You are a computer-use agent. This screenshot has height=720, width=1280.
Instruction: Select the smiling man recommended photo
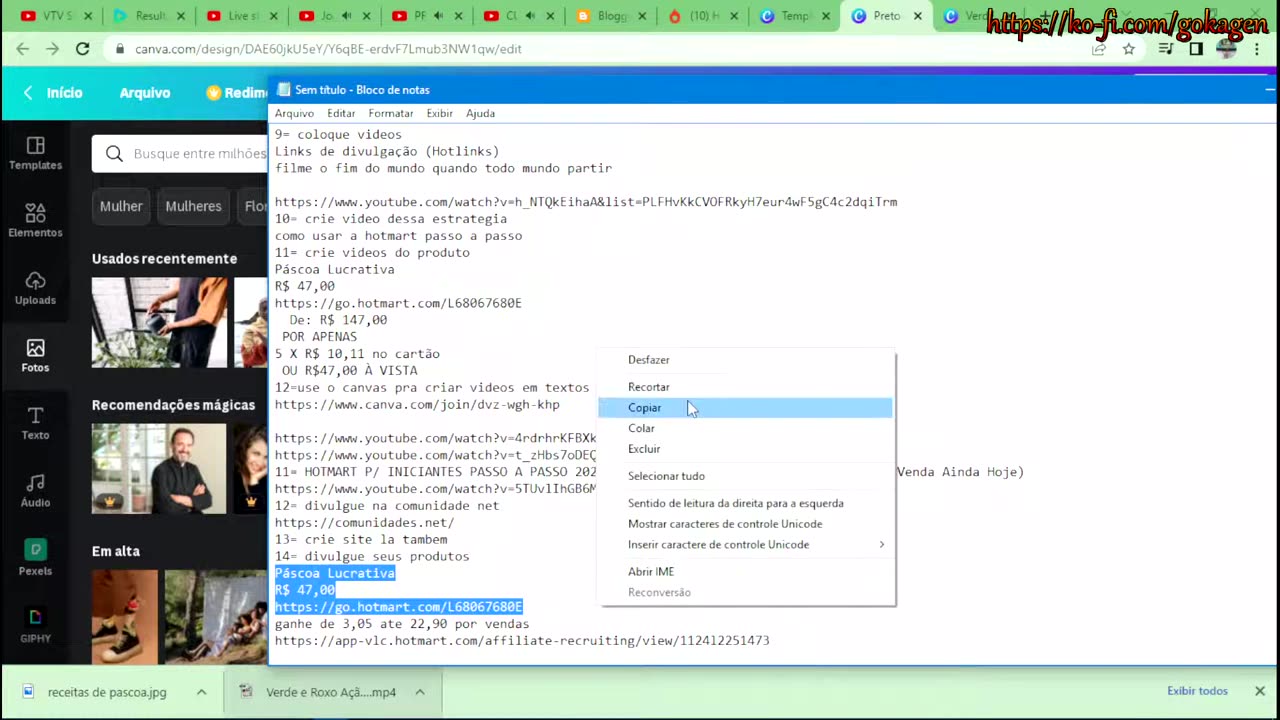point(159,468)
